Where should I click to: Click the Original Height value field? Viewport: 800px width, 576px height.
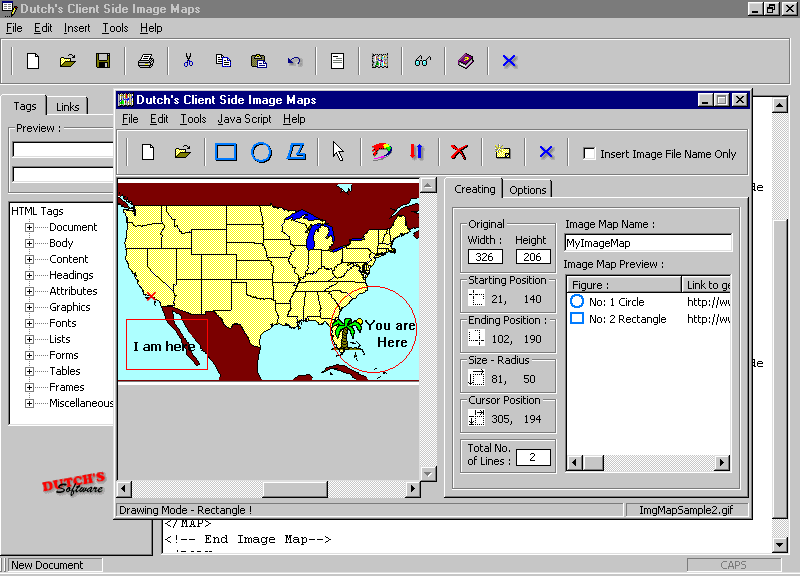[533, 257]
